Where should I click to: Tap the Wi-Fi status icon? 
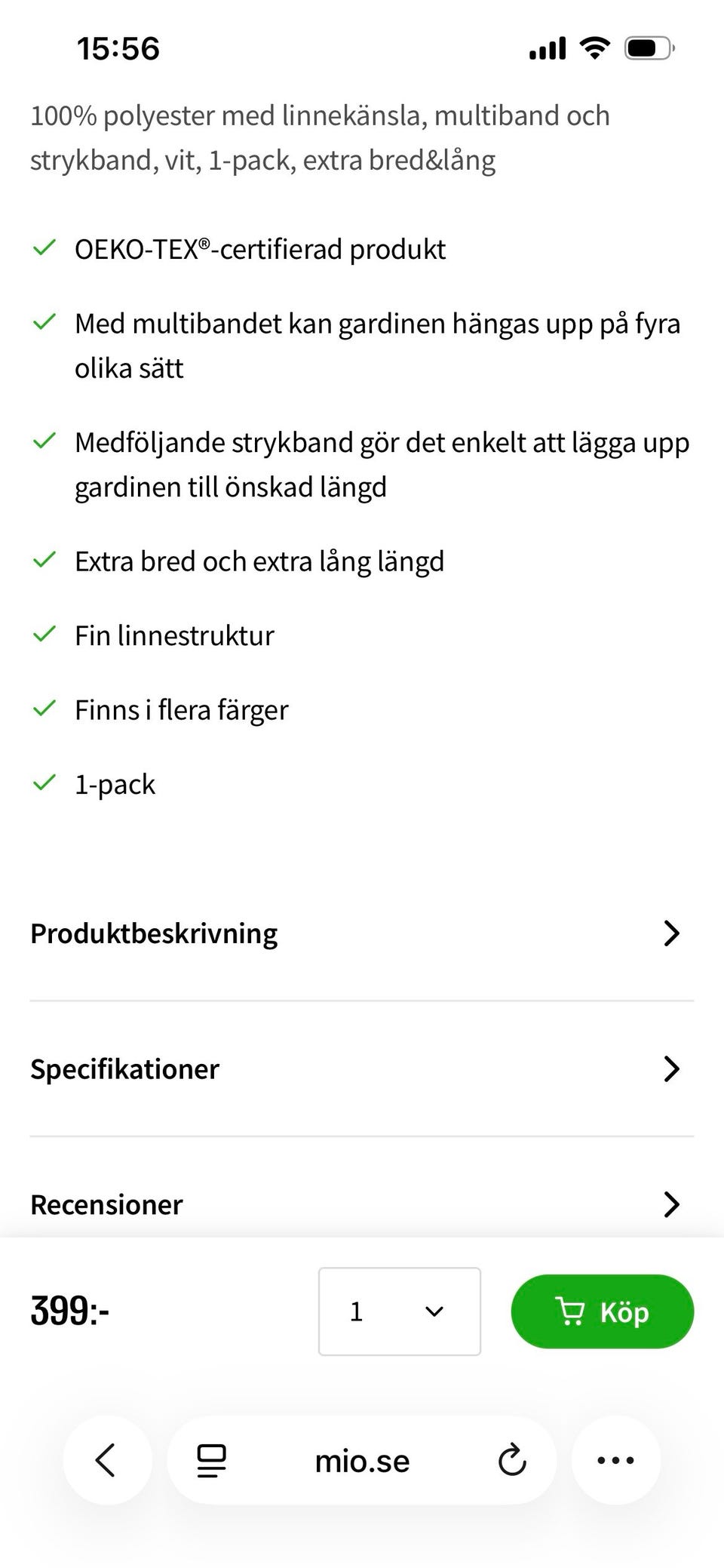[x=594, y=49]
